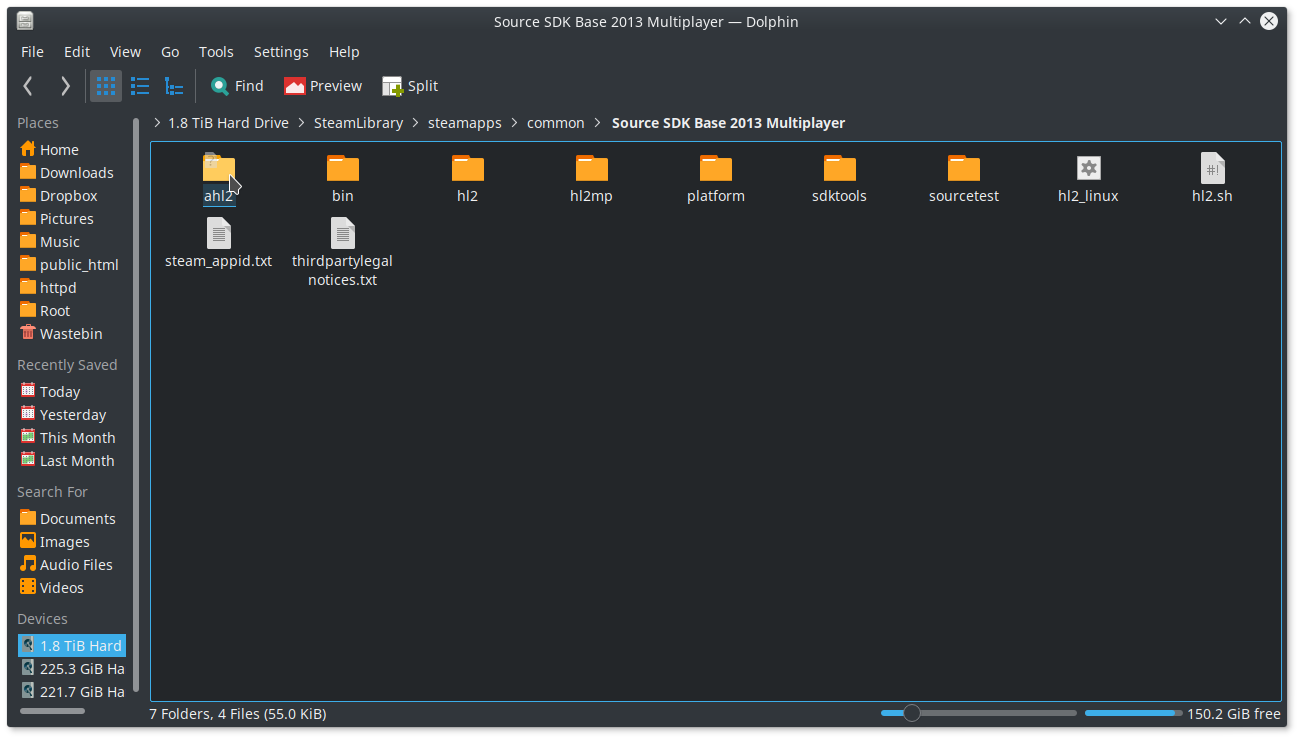Select the 1.8 TiB Hard drive device
Image resolution: width=1300 pixels, height=740 pixels.
click(x=72, y=646)
